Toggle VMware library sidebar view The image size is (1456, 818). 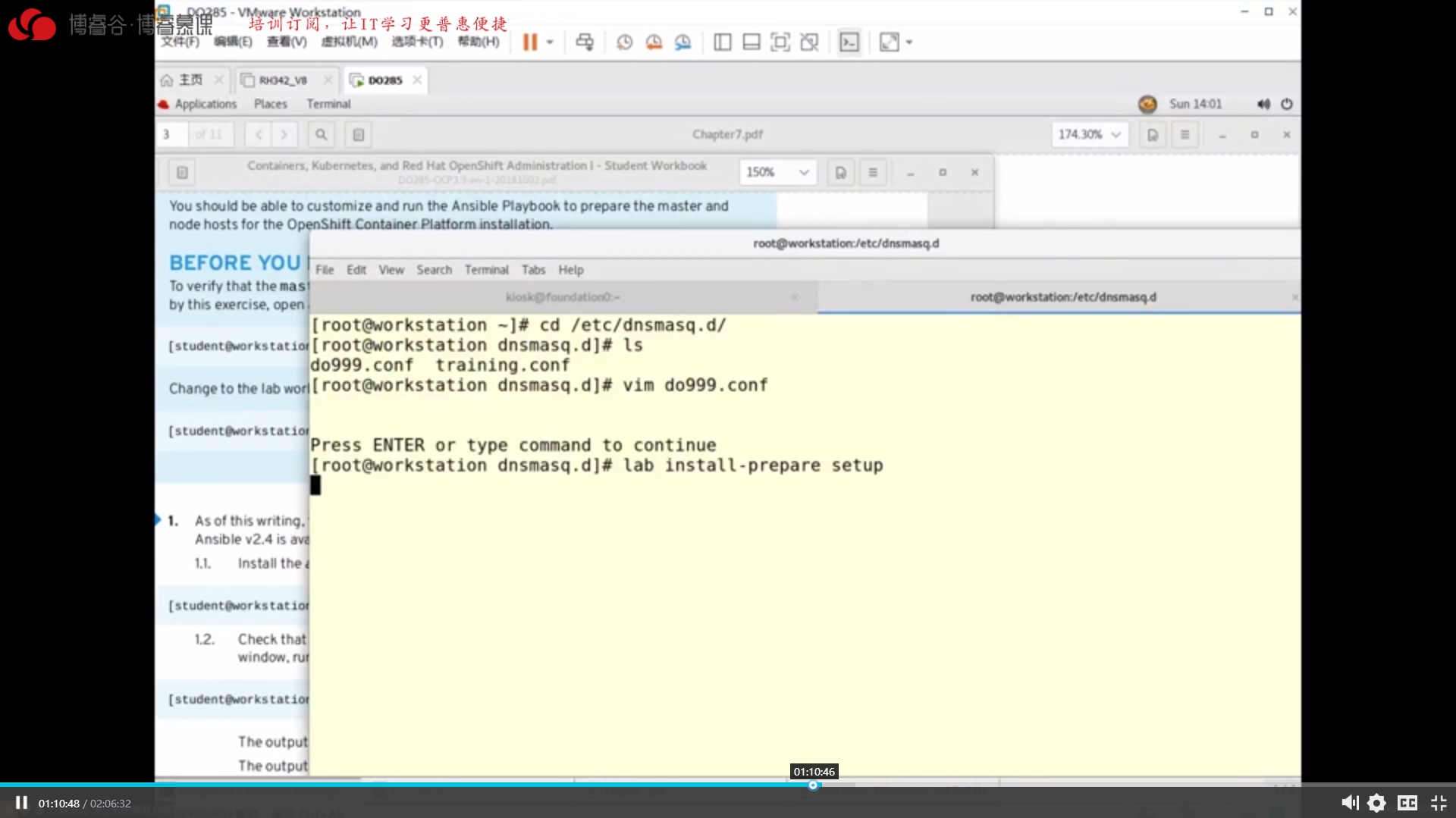click(x=722, y=42)
